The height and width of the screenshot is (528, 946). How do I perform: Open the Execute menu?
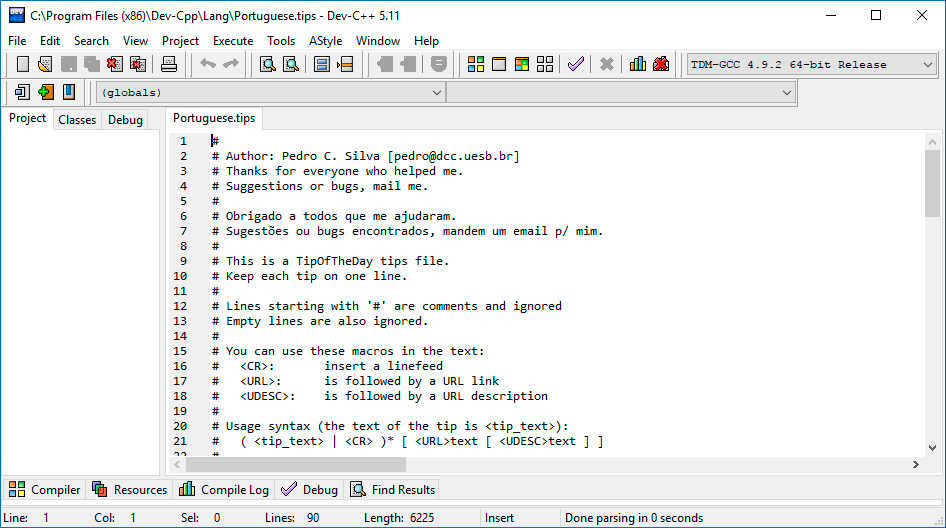[x=233, y=40]
